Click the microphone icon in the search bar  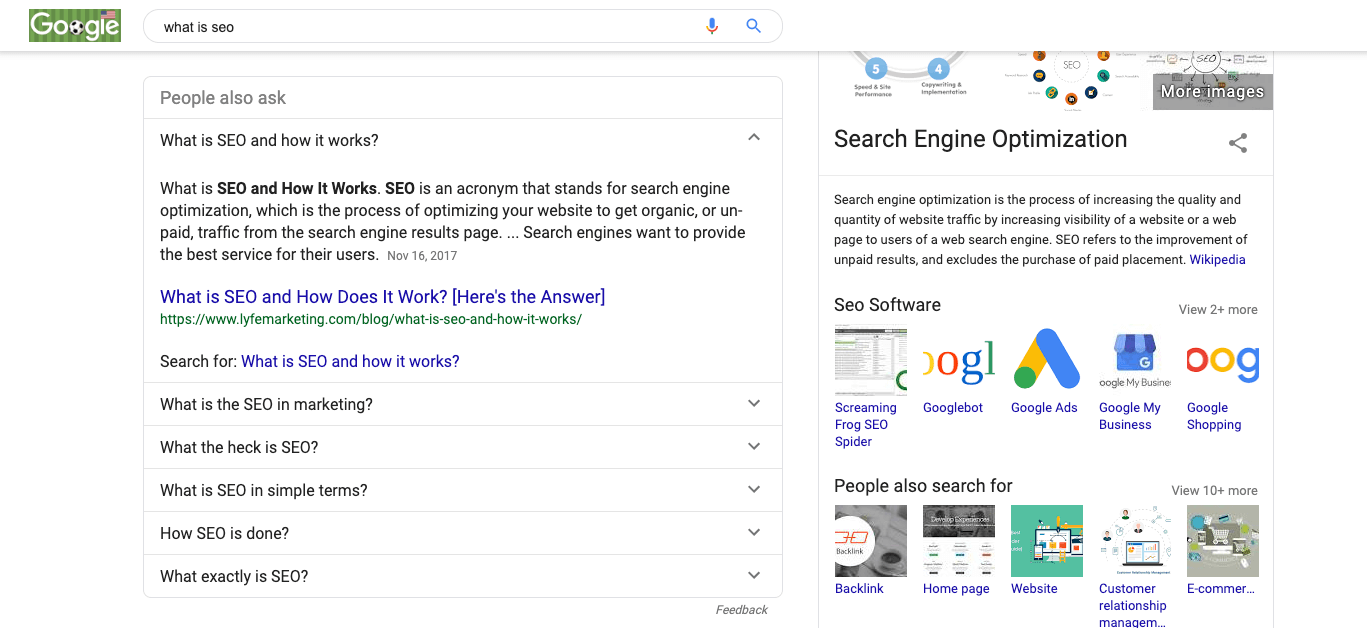coord(712,26)
